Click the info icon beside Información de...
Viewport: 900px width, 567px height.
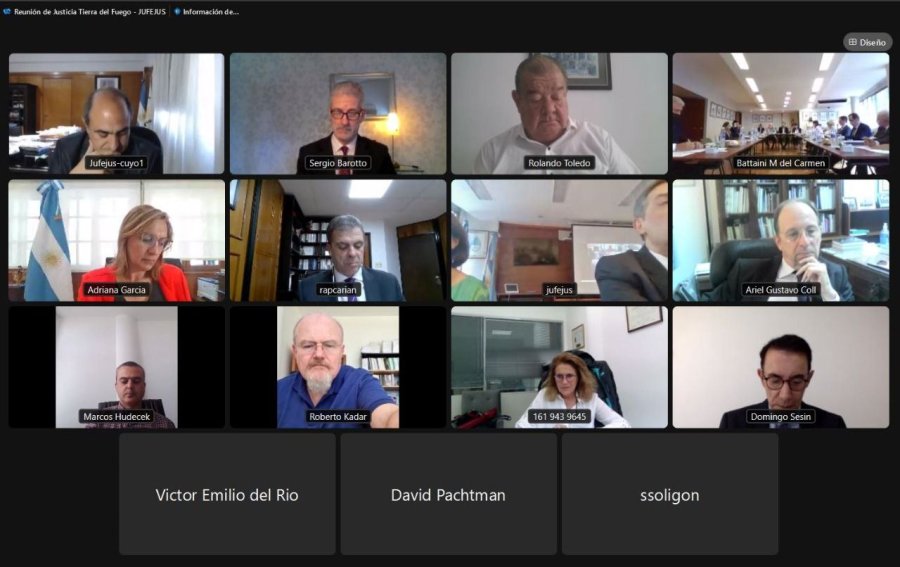(177, 11)
